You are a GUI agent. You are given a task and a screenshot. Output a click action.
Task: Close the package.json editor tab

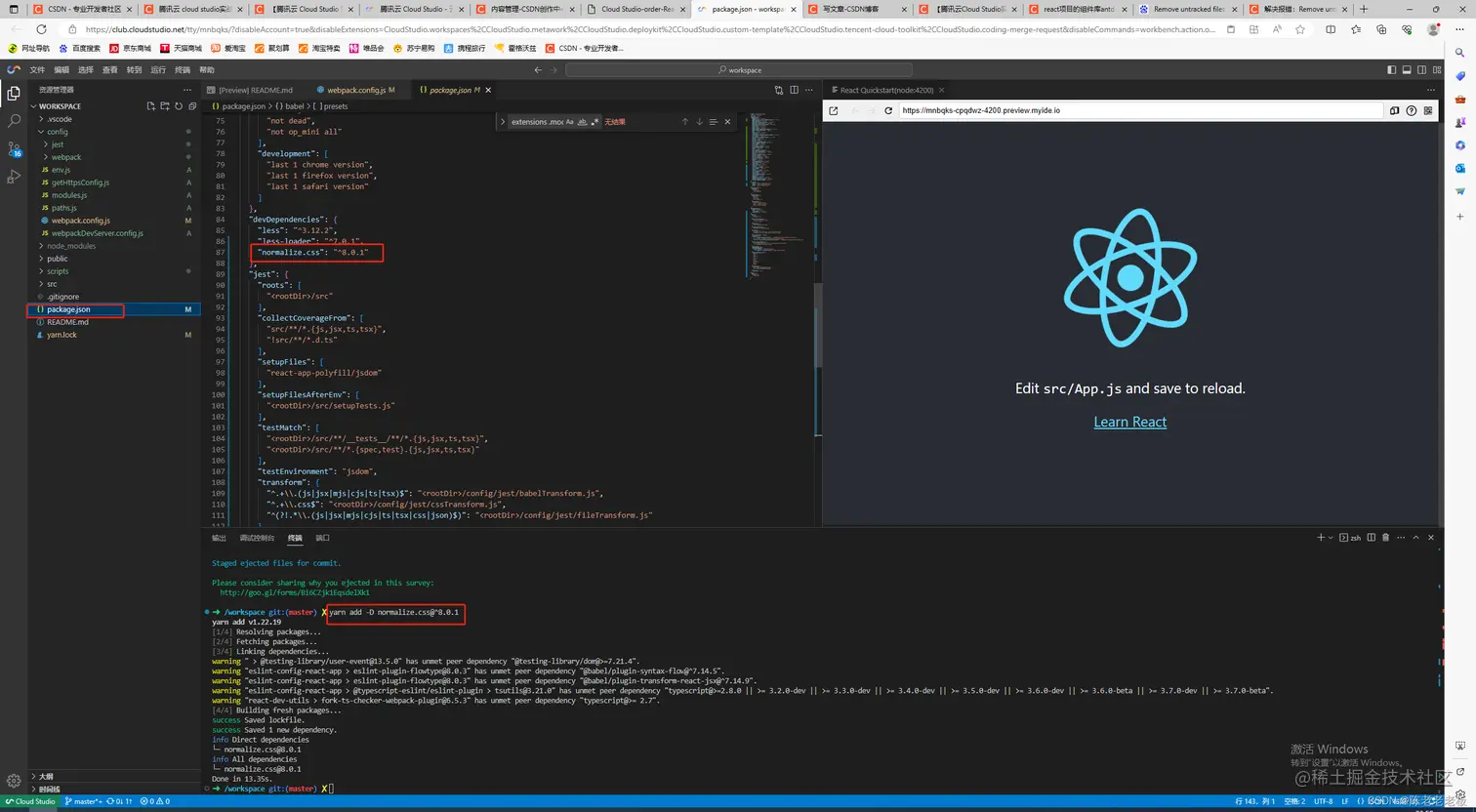[488, 90]
